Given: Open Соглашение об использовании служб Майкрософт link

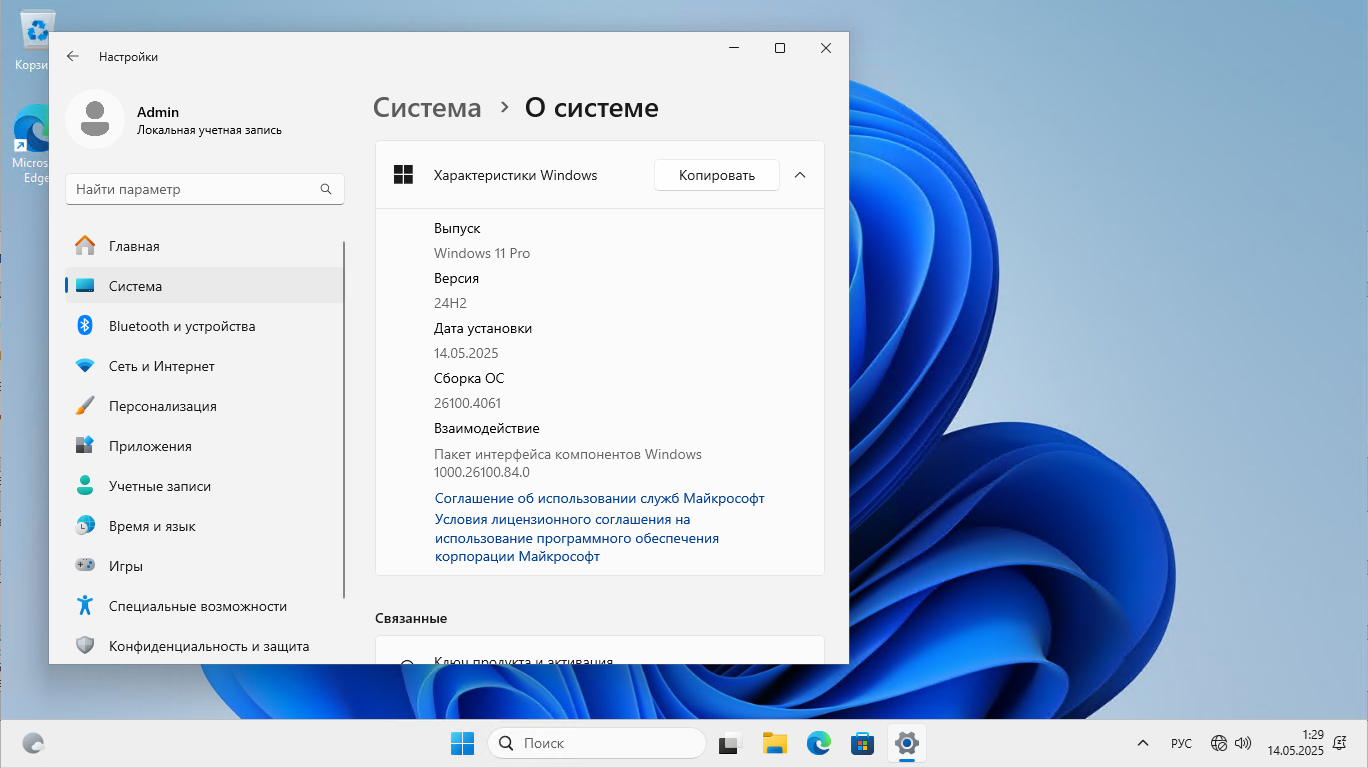Looking at the screenshot, I should tap(599, 498).
